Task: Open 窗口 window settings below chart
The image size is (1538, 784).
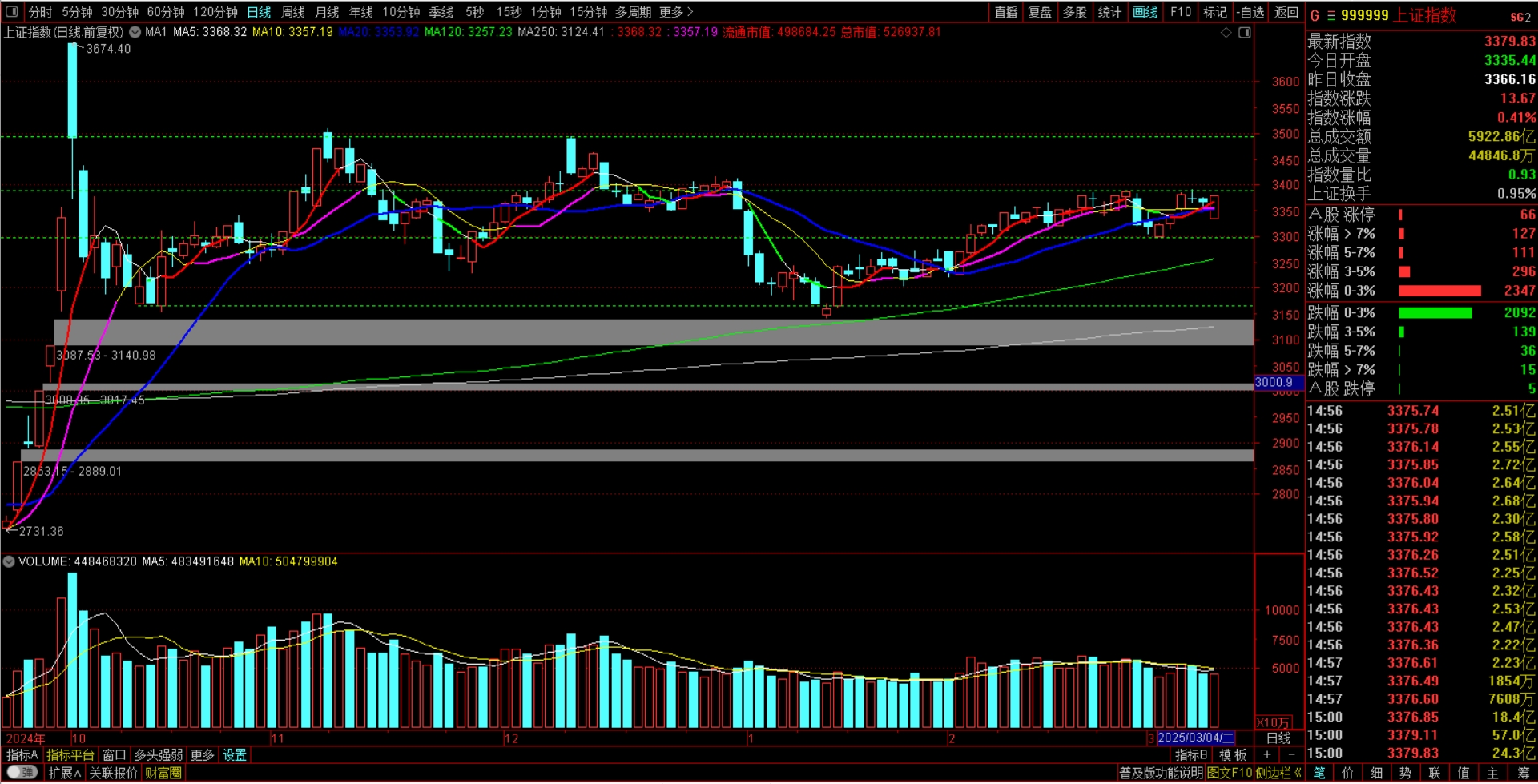Action: [x=115, y=755]
